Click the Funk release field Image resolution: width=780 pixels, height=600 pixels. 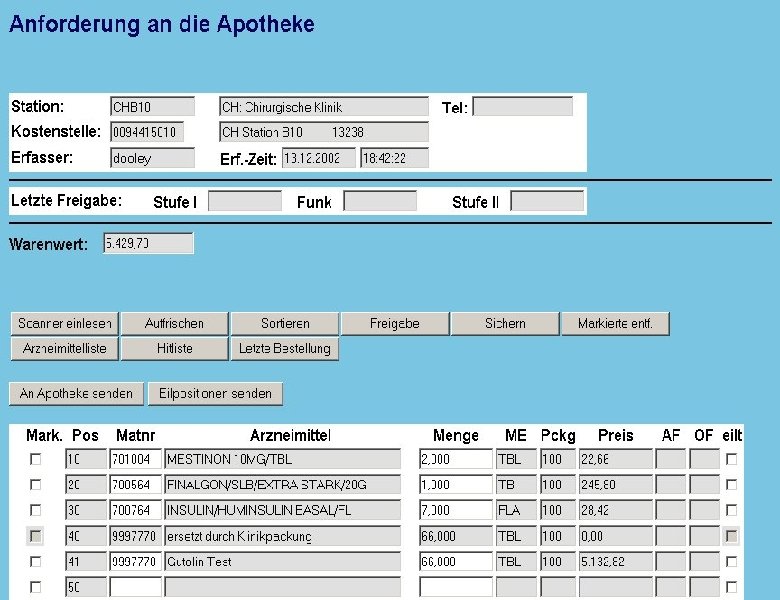tap(380, 201)
